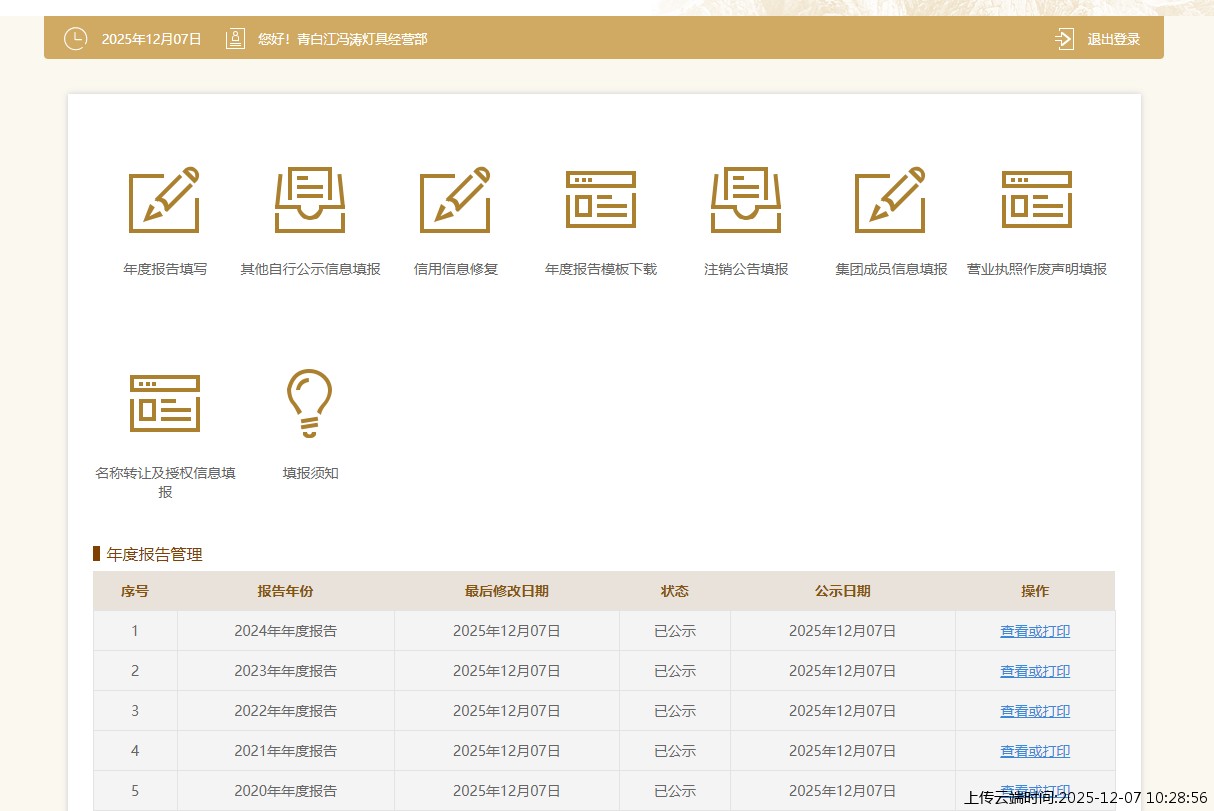Click 查看或打印 for 2022 report
The height and width of the screenshot is (811, 1214).
click(1035, 711)
